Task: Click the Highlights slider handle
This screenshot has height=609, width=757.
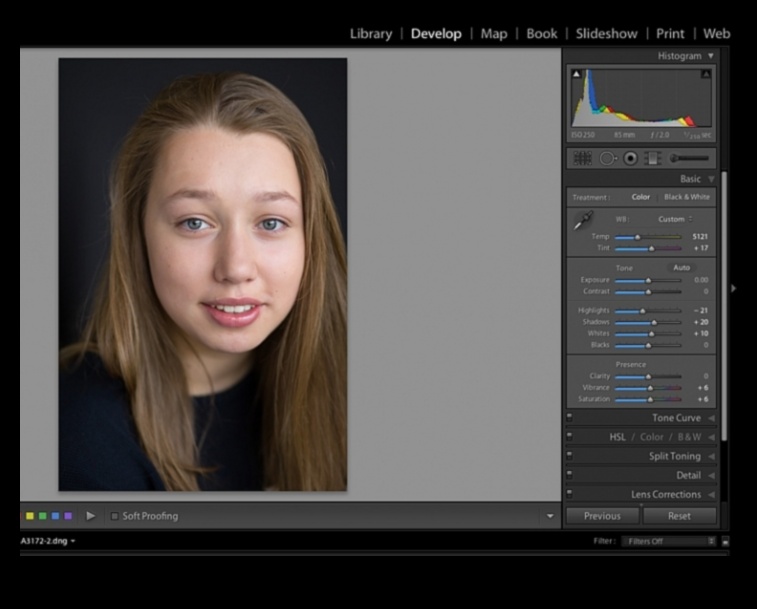Action: pos(643,311)
